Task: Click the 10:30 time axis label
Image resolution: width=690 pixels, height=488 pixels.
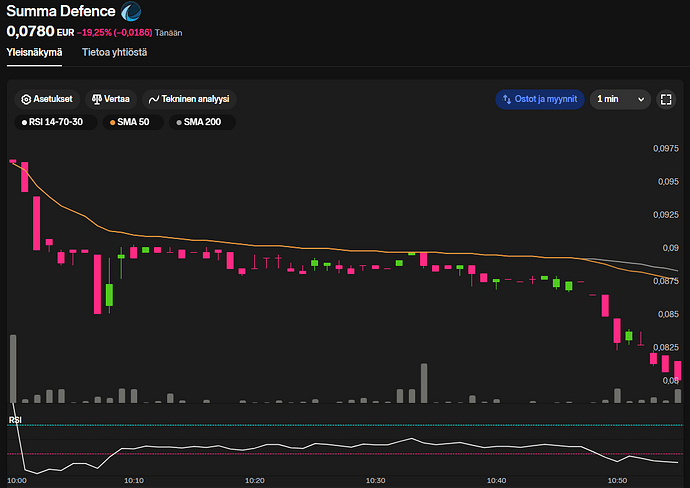Action: [x=375, y=481]
